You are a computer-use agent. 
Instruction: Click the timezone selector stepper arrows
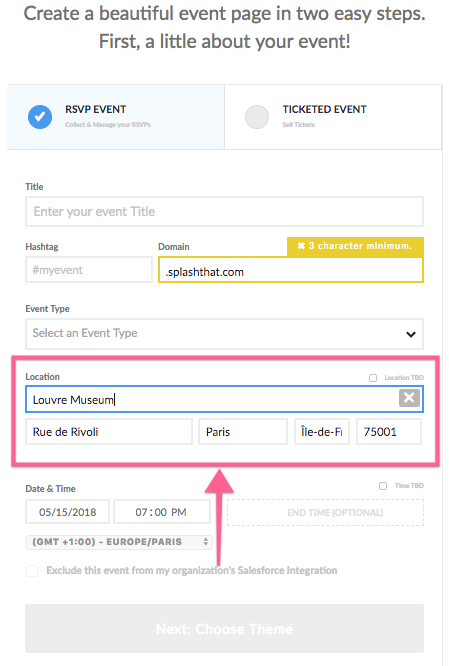point(206,542)
